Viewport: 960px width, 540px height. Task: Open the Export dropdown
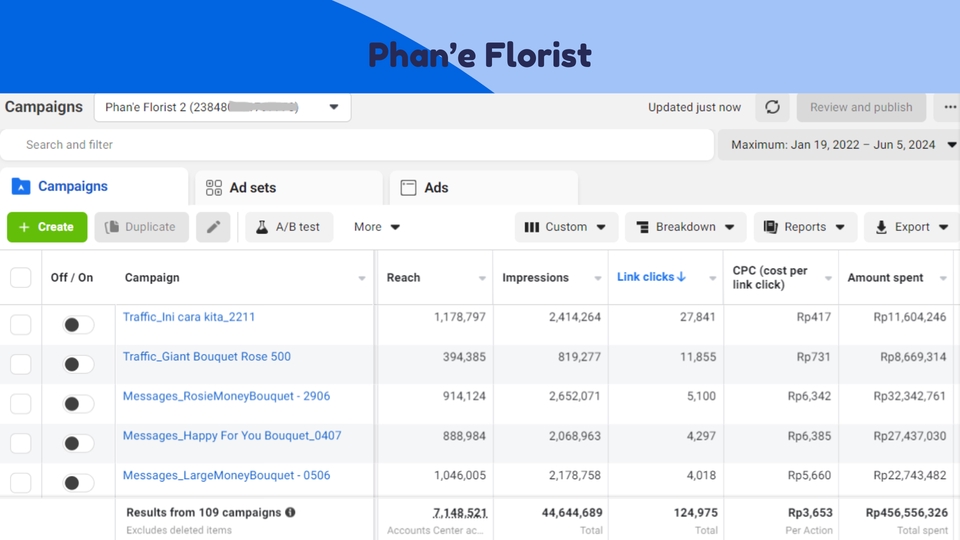pyautogui.click(x=912, y=227)
